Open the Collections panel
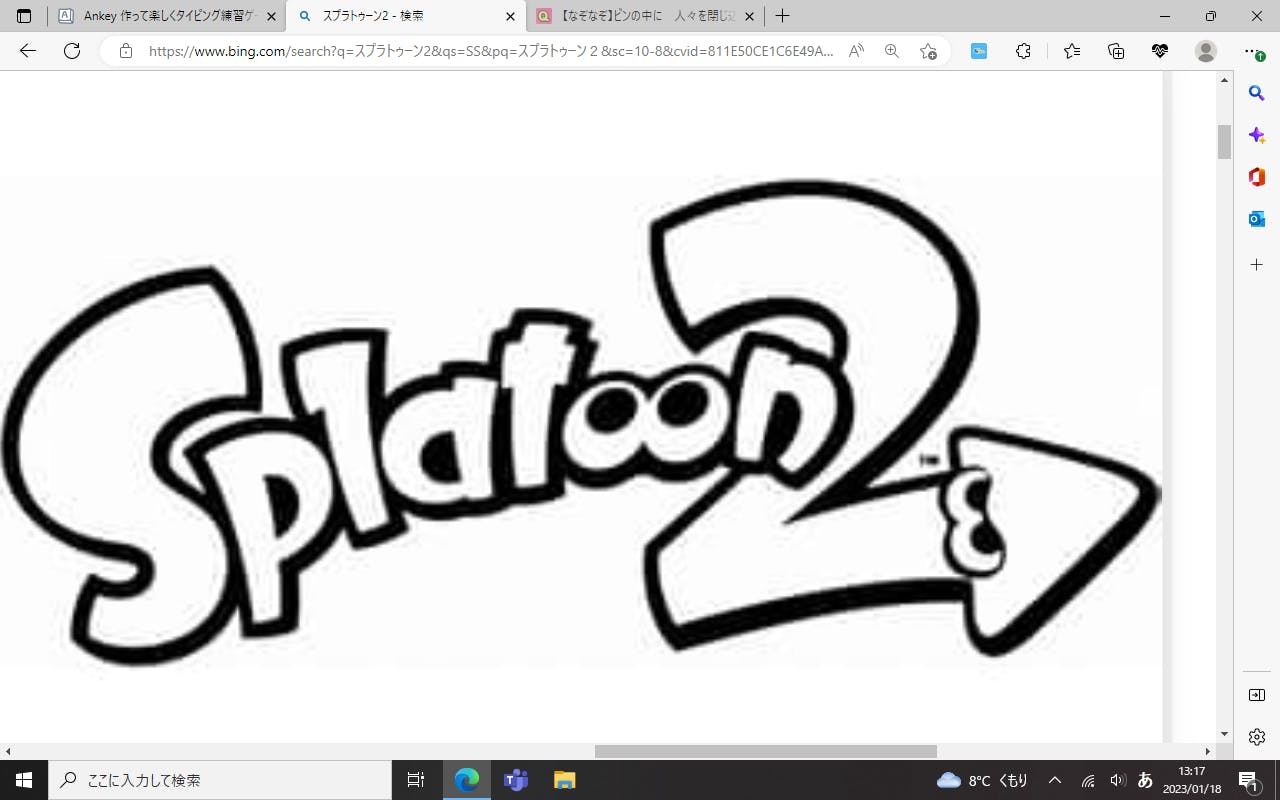Image resolution: width=1280 pixels, height=800 pixels. click(x=1116, y=51)
